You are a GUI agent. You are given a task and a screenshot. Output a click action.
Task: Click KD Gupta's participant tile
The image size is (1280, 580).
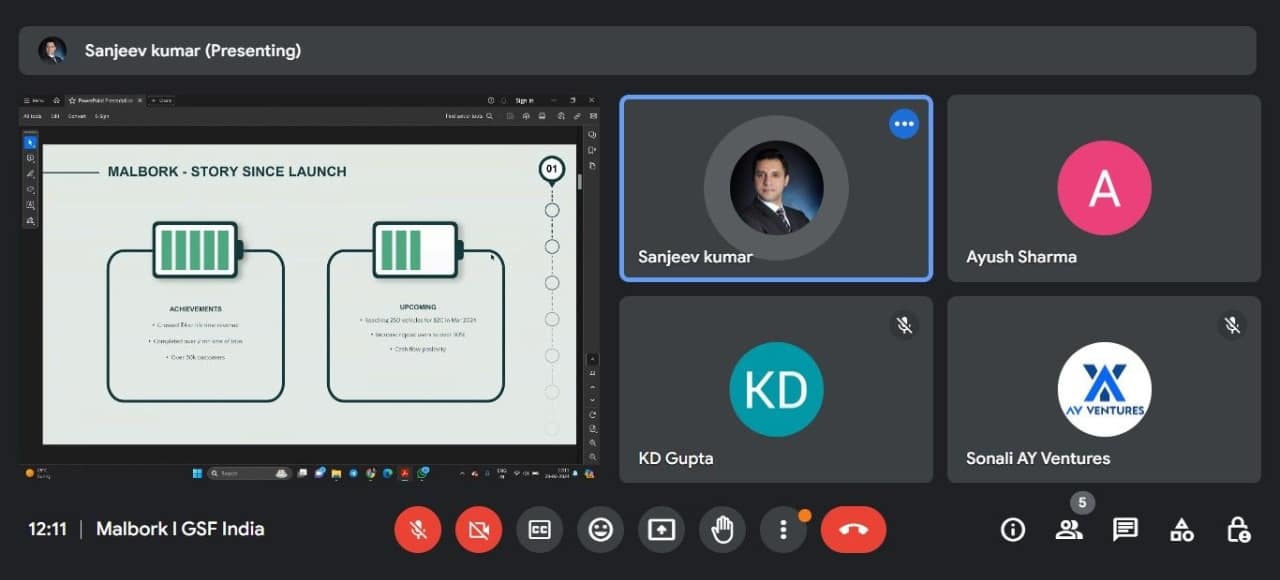coord(776,389)
